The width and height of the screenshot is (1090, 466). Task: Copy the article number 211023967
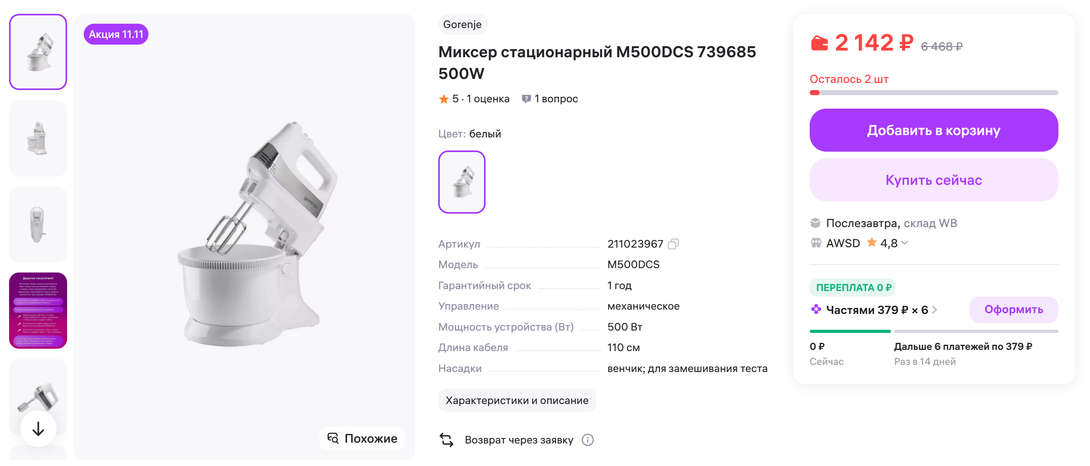coord(674,244)
